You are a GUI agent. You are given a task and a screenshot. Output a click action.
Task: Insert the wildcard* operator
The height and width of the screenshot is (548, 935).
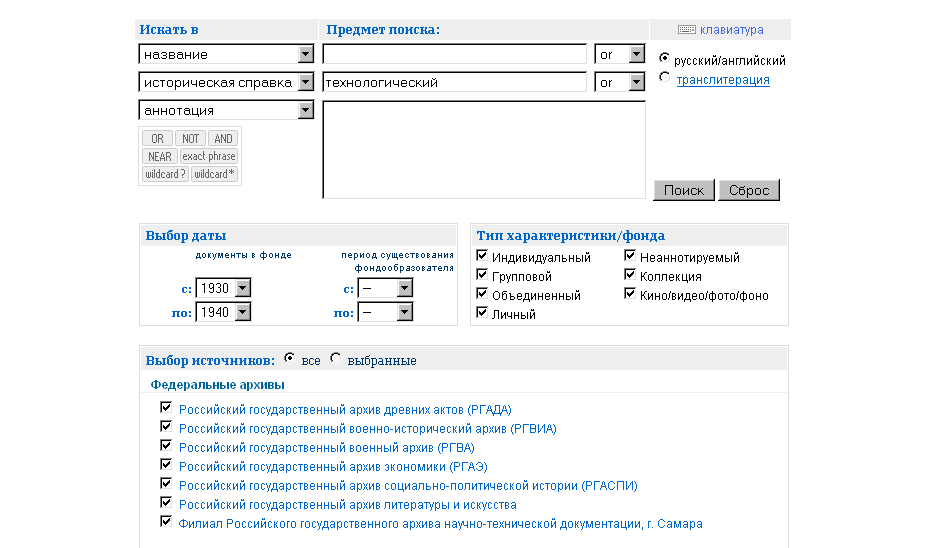click(x=214, y=174)
